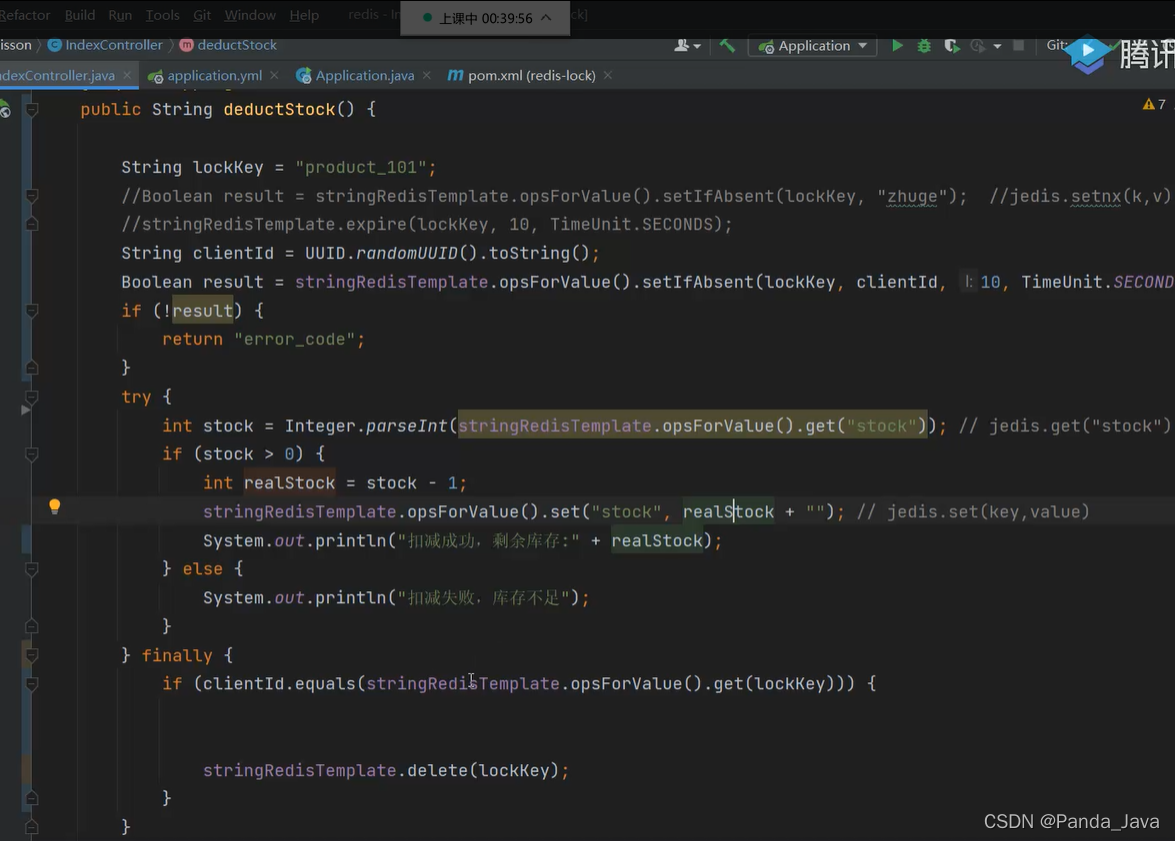The width and height of the screenshot is (1175, 841).
Task: Click the deductStock breadcrumb
Action: pos(229,45)
